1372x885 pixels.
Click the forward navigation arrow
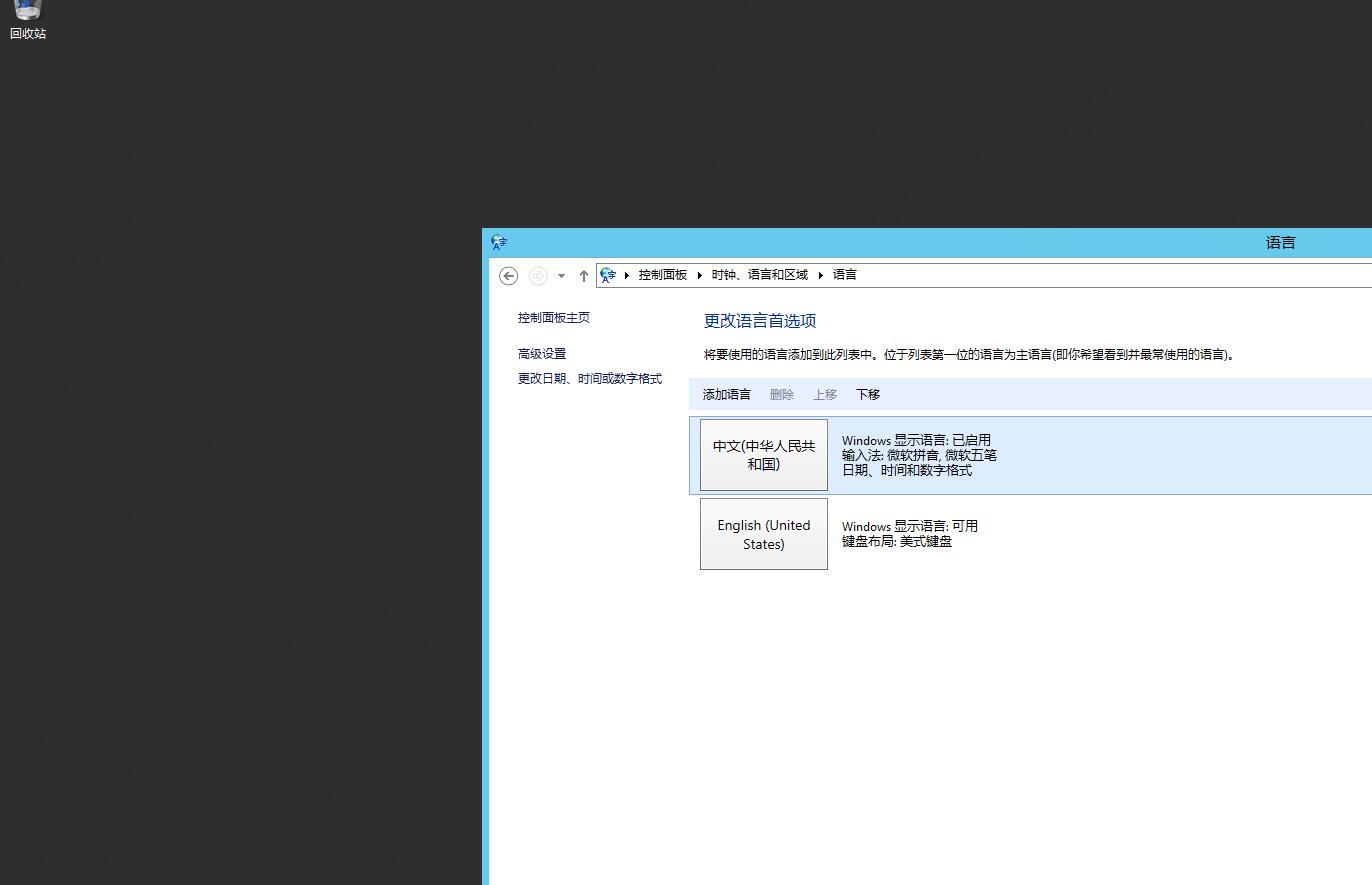pos(538,276)
